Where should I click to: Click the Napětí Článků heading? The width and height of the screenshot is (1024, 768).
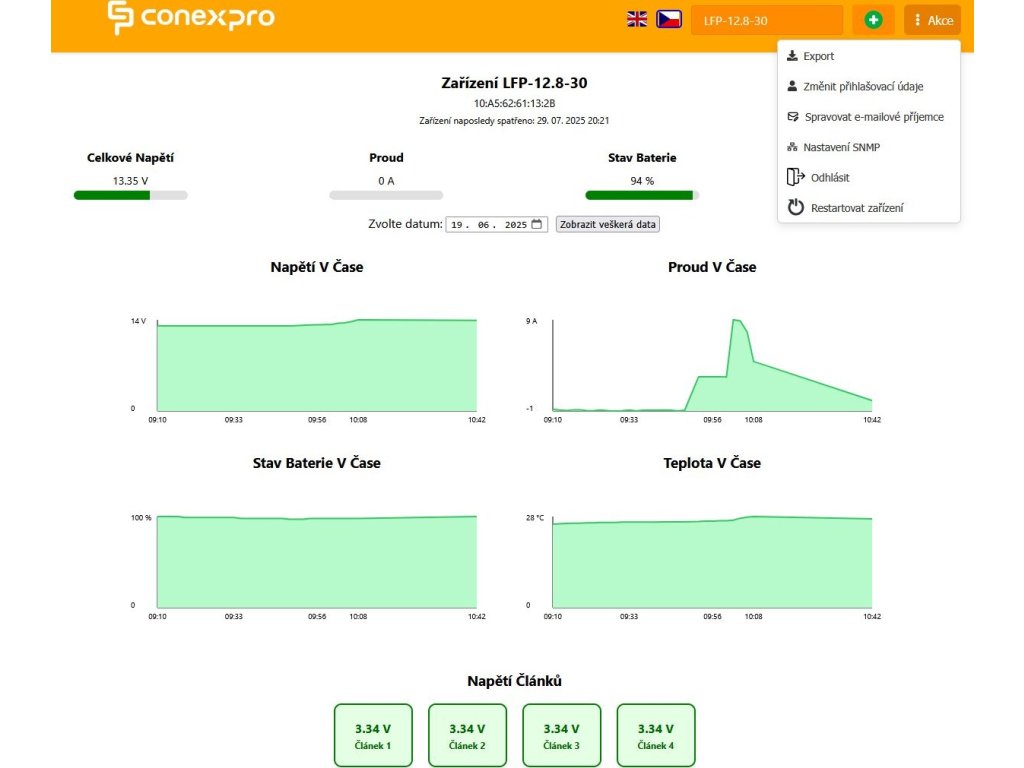514,681
